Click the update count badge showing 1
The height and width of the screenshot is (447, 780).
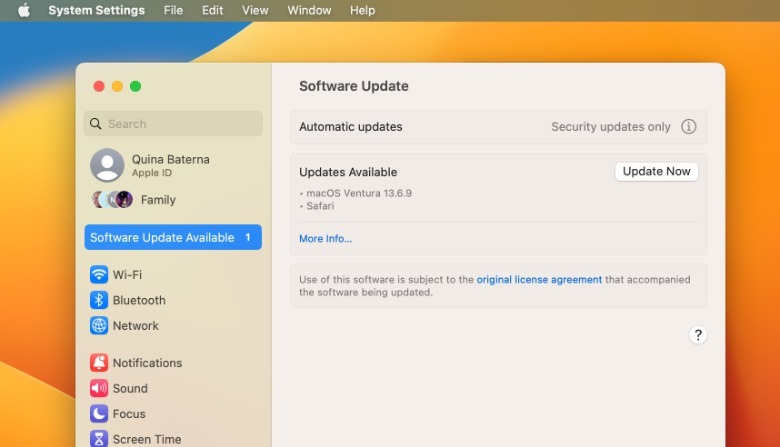click(248, 237)
